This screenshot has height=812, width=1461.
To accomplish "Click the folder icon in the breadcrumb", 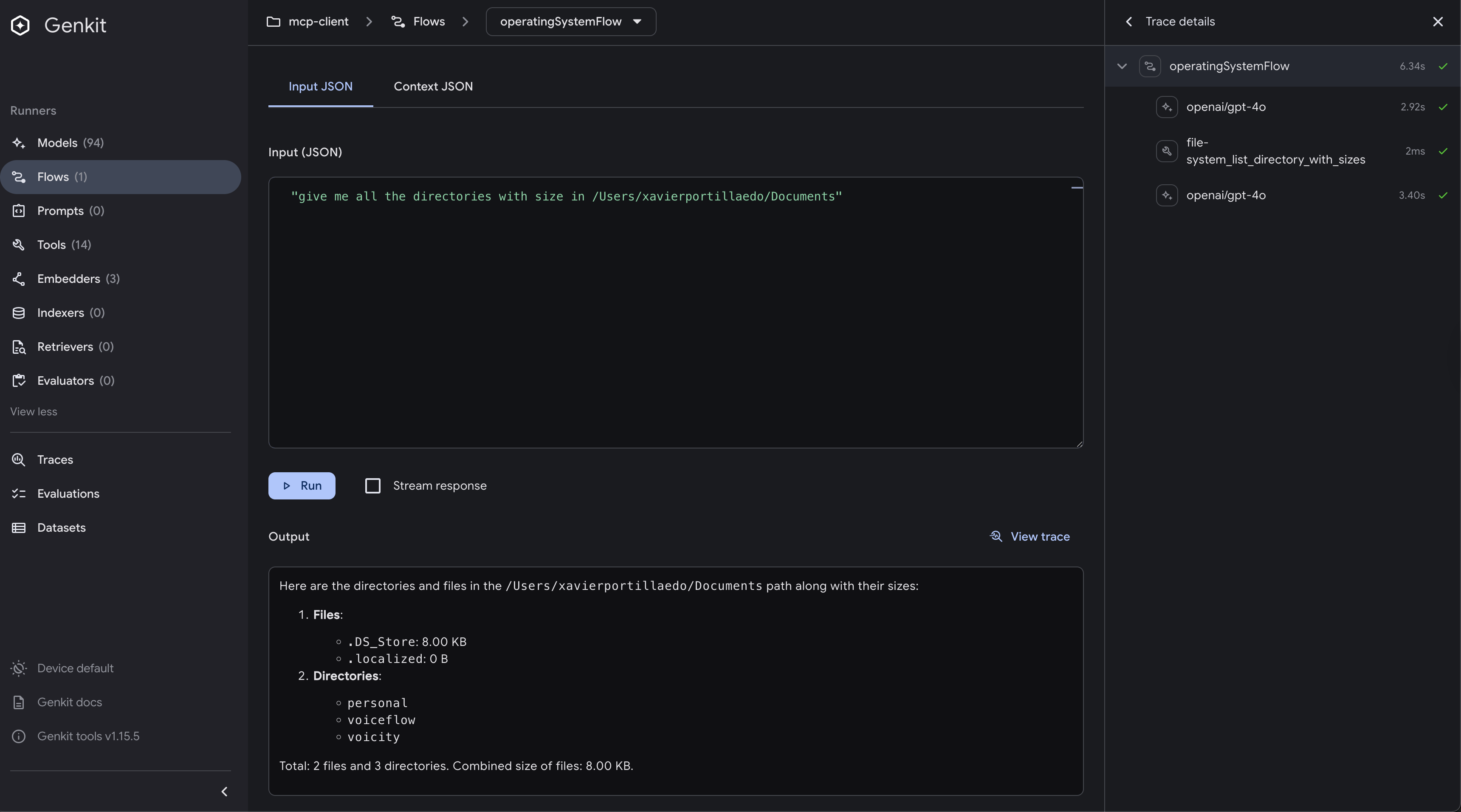I will pos(274,22).
